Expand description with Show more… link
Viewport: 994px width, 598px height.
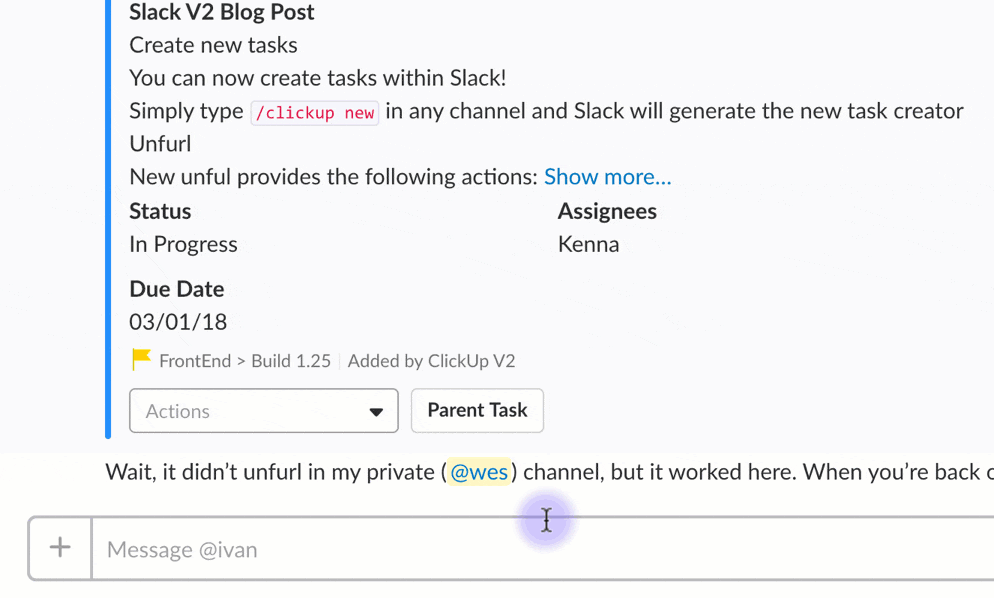pyautogui.click(x=607, y=177)
